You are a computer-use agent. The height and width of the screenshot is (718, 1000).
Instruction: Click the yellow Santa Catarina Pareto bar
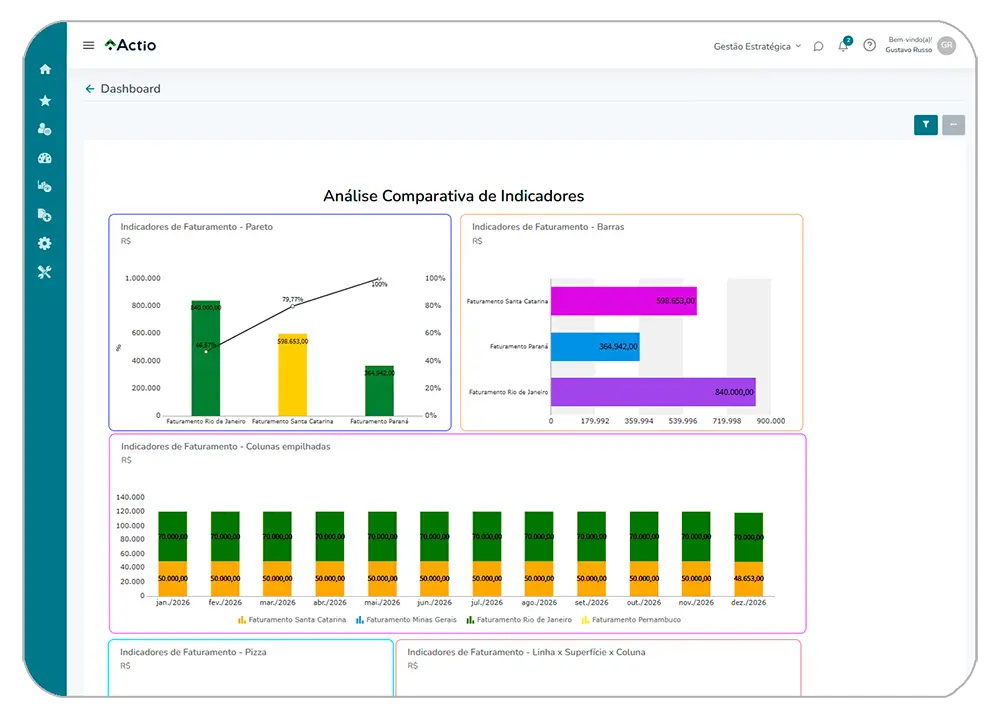point(292,375)
